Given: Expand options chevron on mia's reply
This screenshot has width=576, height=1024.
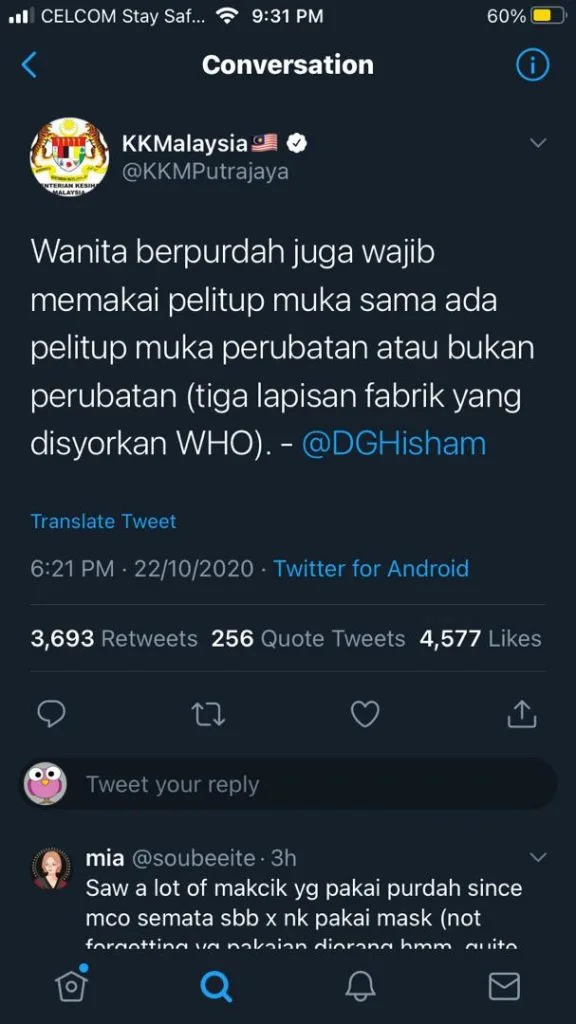Looking at the screenshot, I should 537,857.
